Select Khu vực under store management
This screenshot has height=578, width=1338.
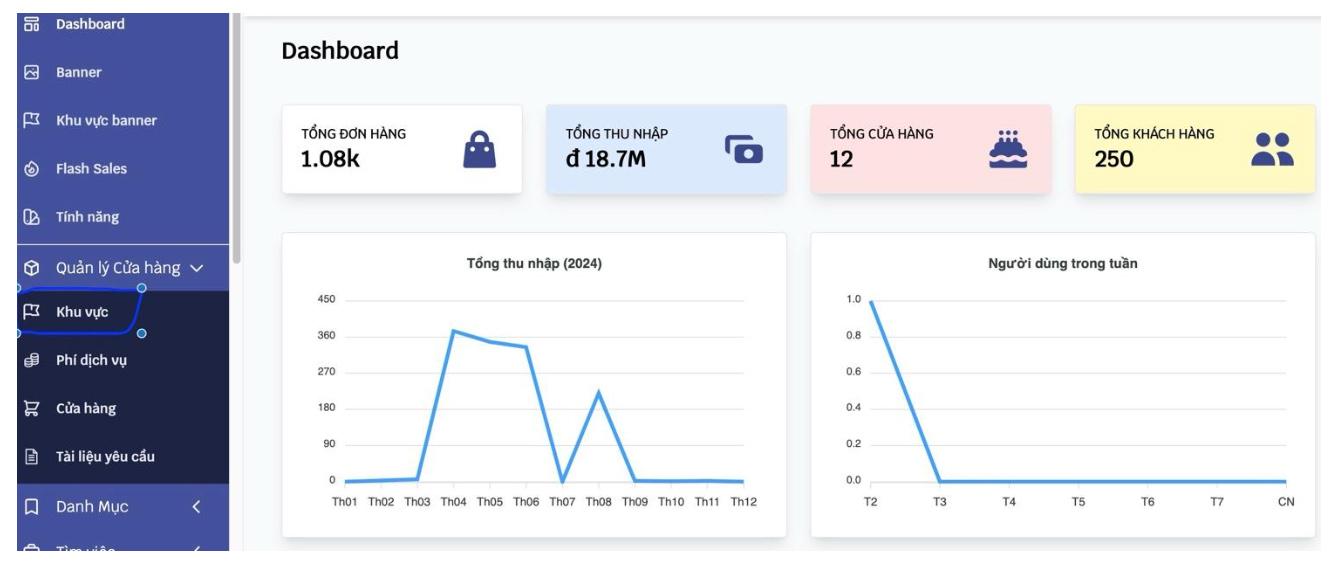(82, 312)
